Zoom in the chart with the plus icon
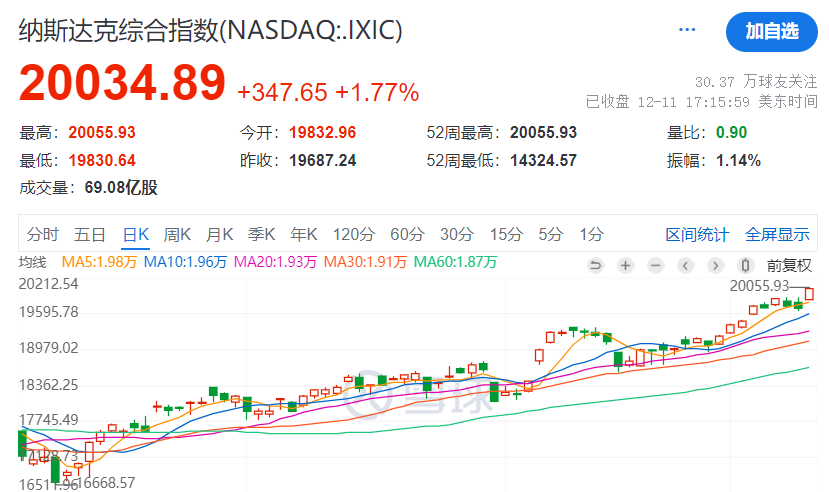The image size is (829, 492). coord(625,265)
